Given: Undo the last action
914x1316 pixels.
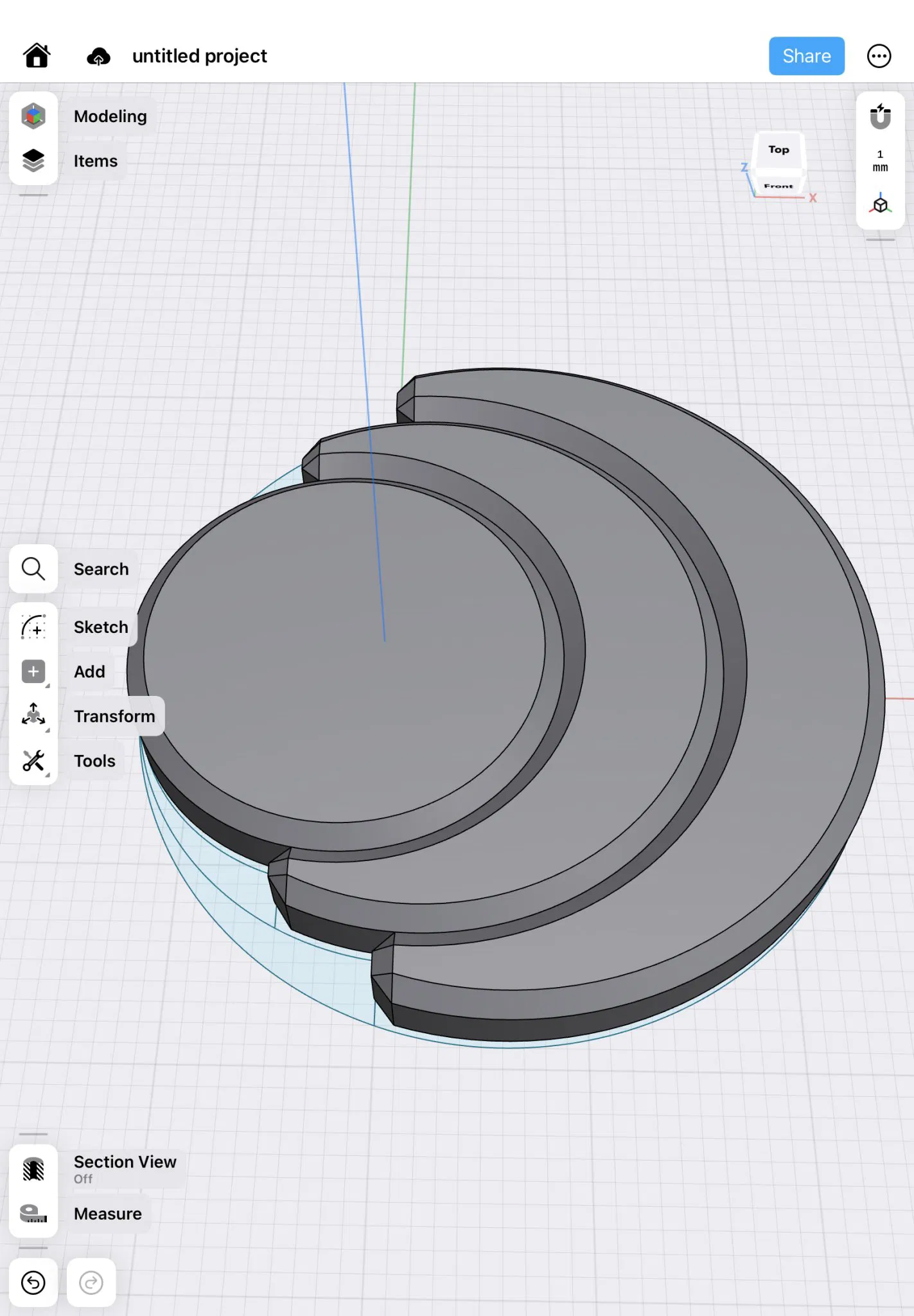Looking at the screenshot, I should click(x=33, y=1283).
